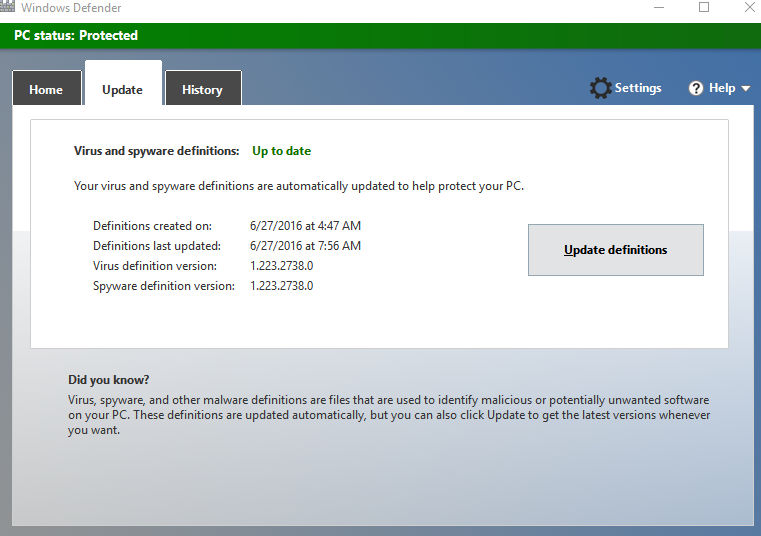This screenshot has width=761, height=536.
Task: Open the Settings link text
Action: [x=638, y=88]
